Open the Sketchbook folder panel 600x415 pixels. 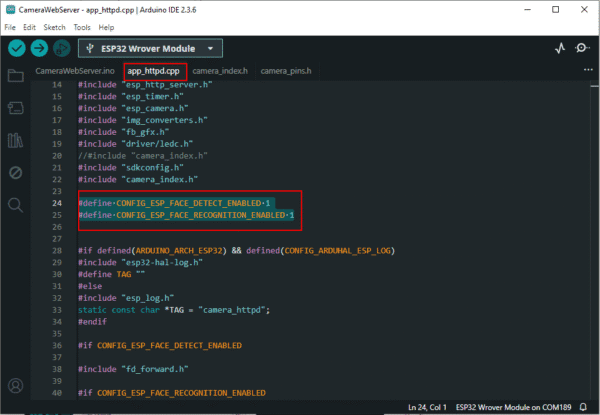pyautogui.click(x=15, y=76)
